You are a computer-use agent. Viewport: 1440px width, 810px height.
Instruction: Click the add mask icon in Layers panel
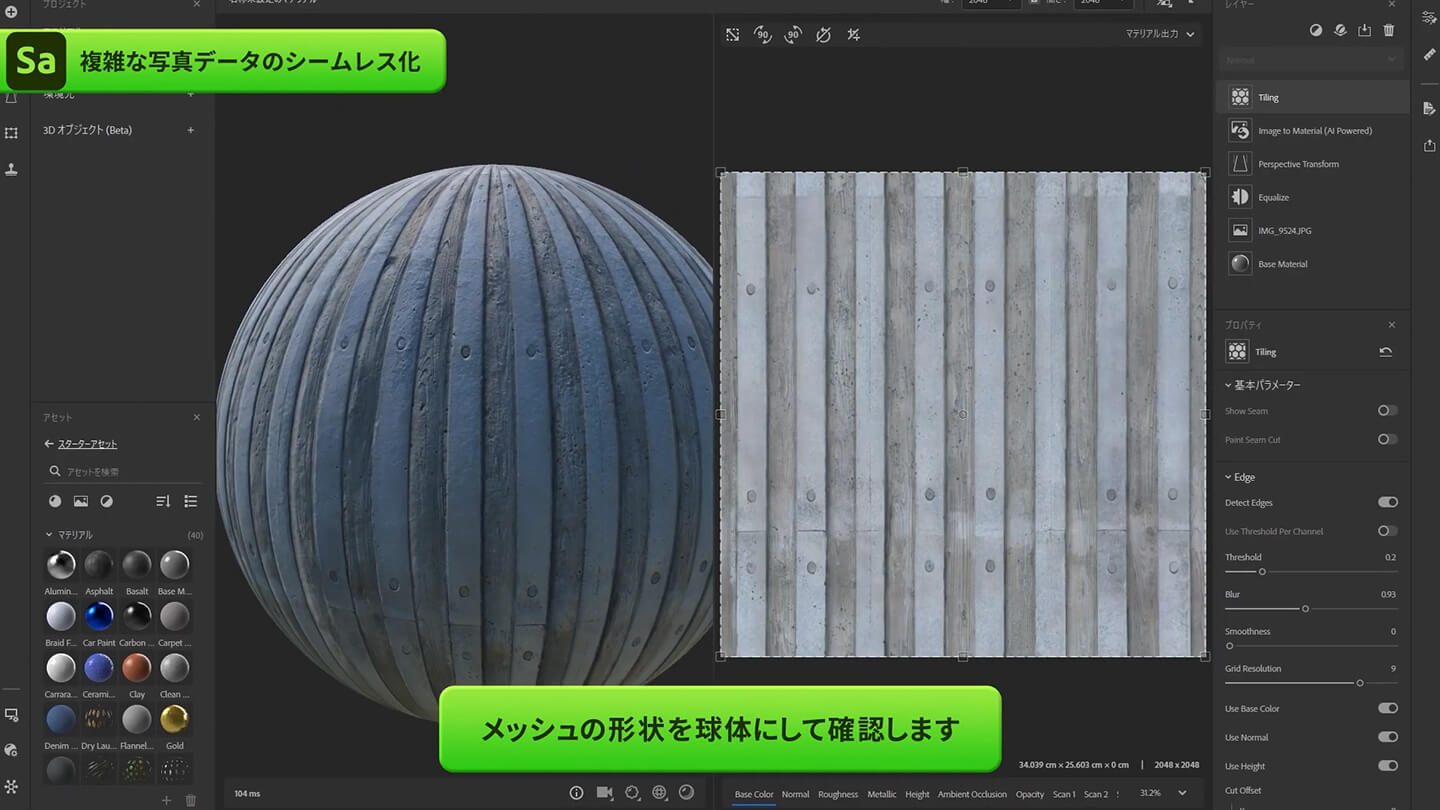click(1316, 31)
